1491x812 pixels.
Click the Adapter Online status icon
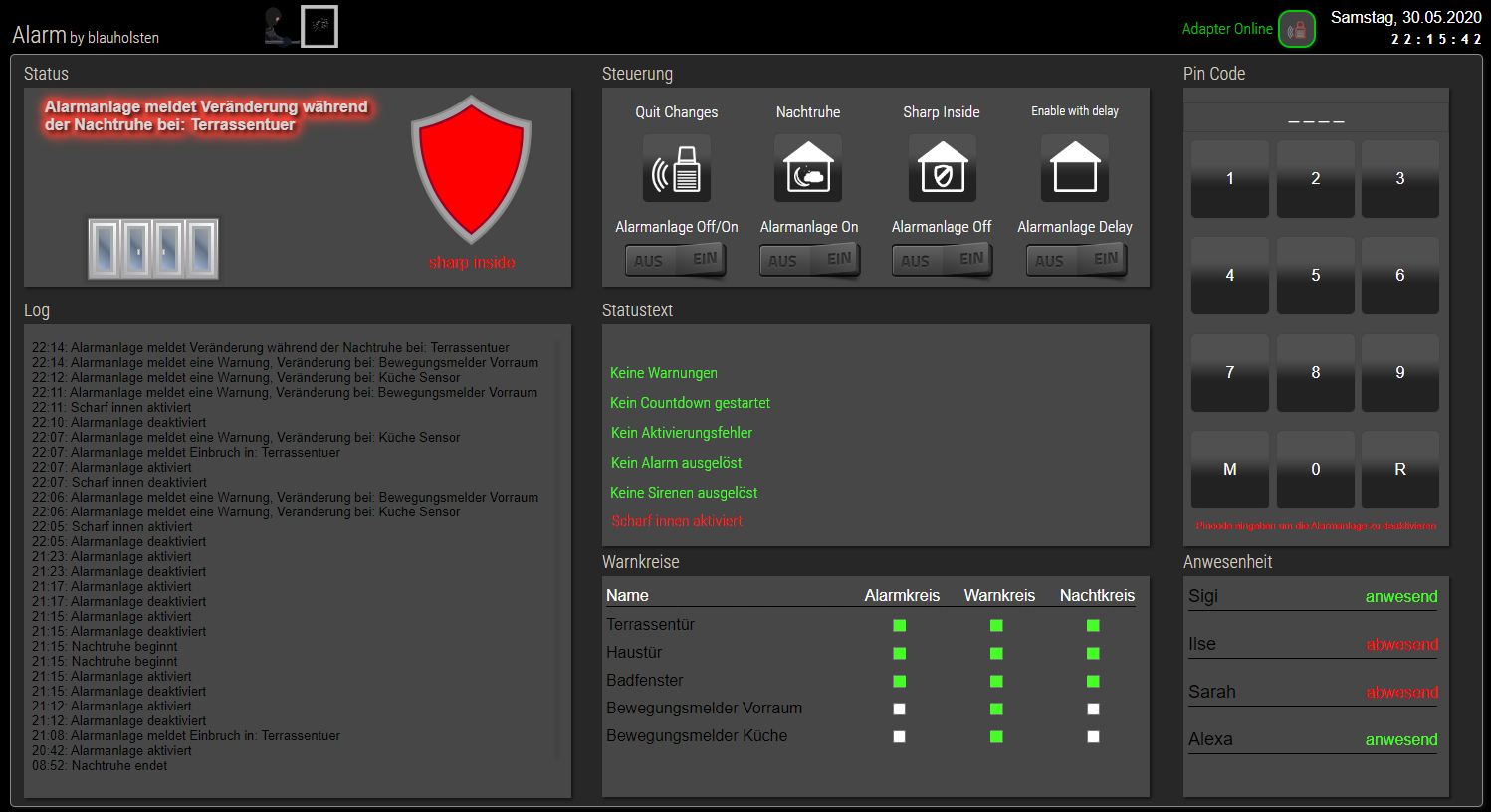tap(1297, 30)
